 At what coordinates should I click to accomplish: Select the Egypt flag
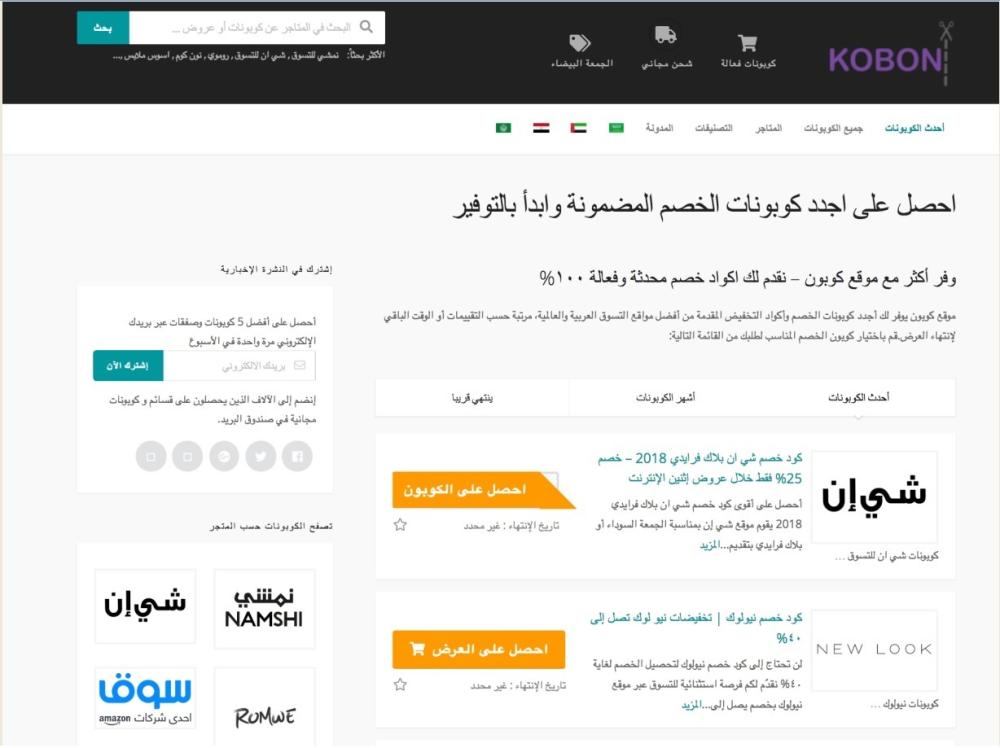(541, 128)
